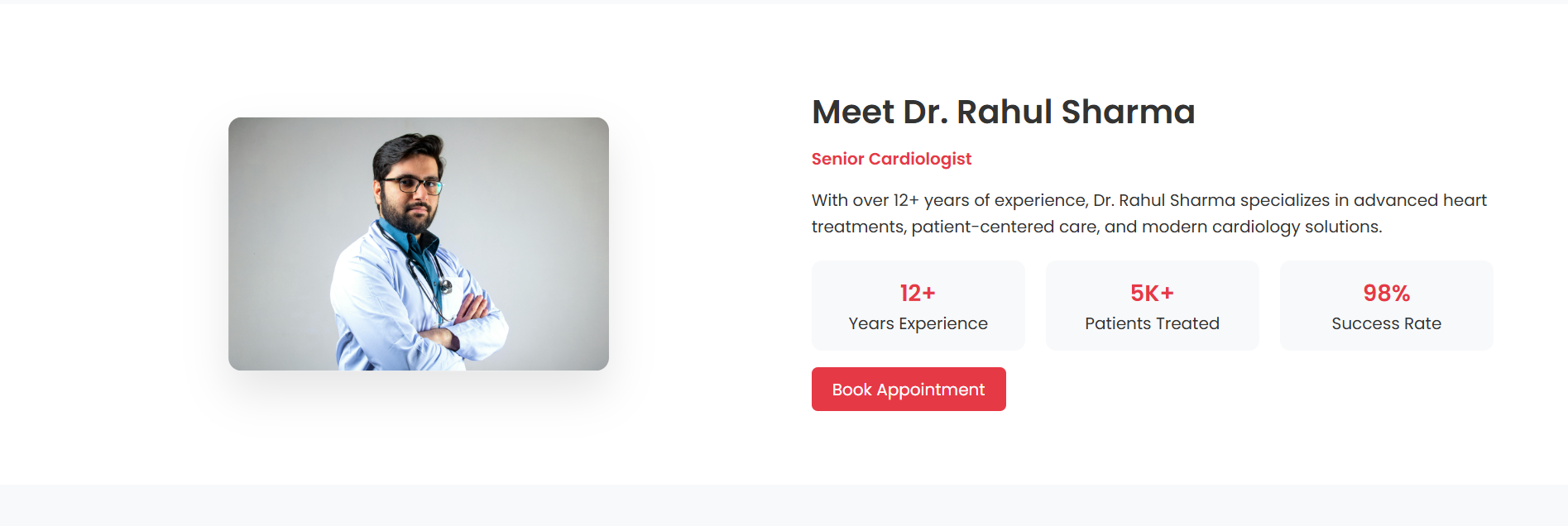Select the Senior Cardiologist subtitle
The width and height of the screenshot is (1568, 526).
pyautogui.click(x=891, y=159)
